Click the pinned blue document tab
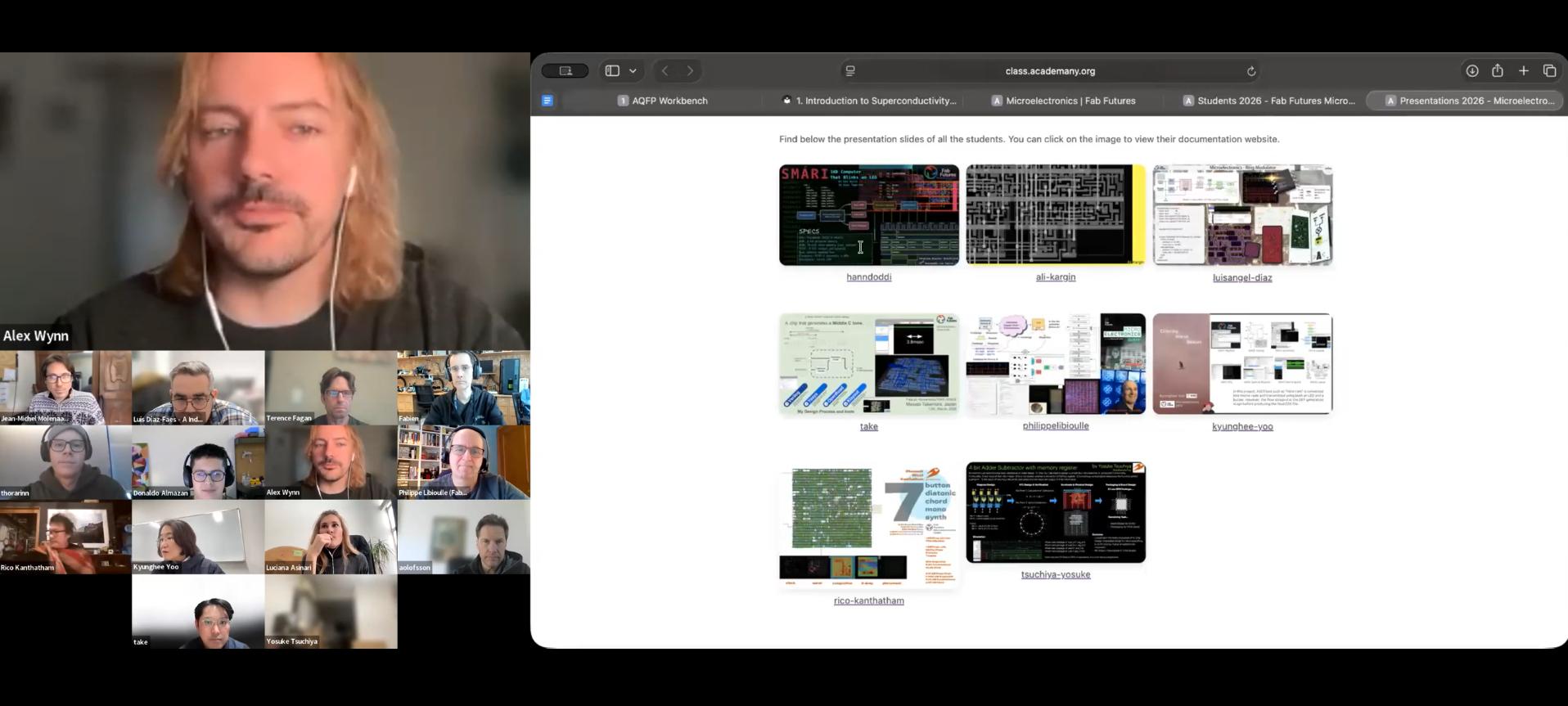The height and width of the screenshot is (706, 1568). point(547,101)
